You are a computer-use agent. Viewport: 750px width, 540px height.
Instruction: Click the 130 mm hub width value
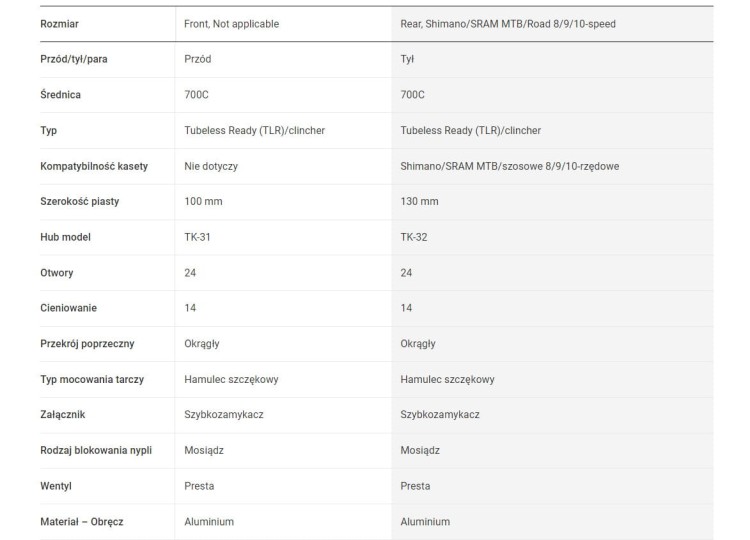pos(419,201)
